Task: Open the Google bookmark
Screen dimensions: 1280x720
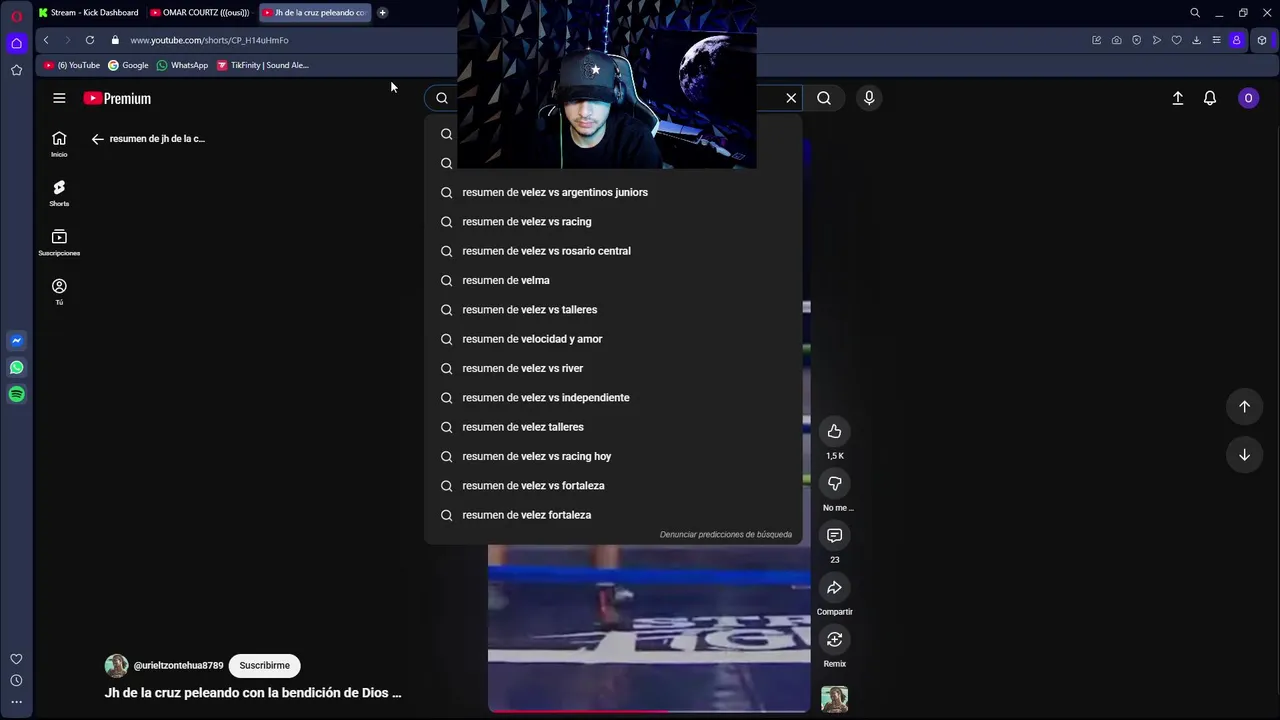Action: pos(128,65)
